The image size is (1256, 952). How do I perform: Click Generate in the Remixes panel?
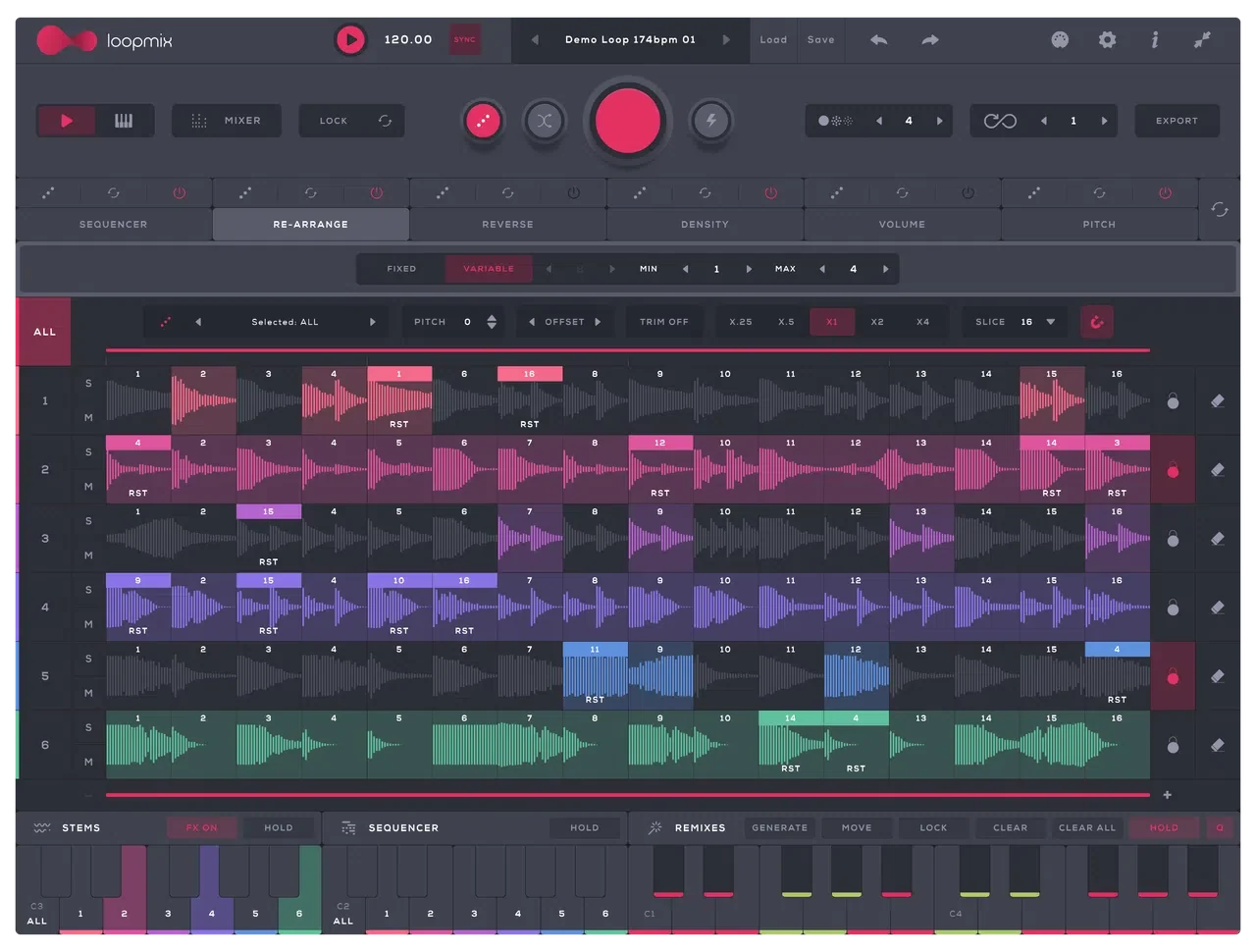tap(780, 827)
